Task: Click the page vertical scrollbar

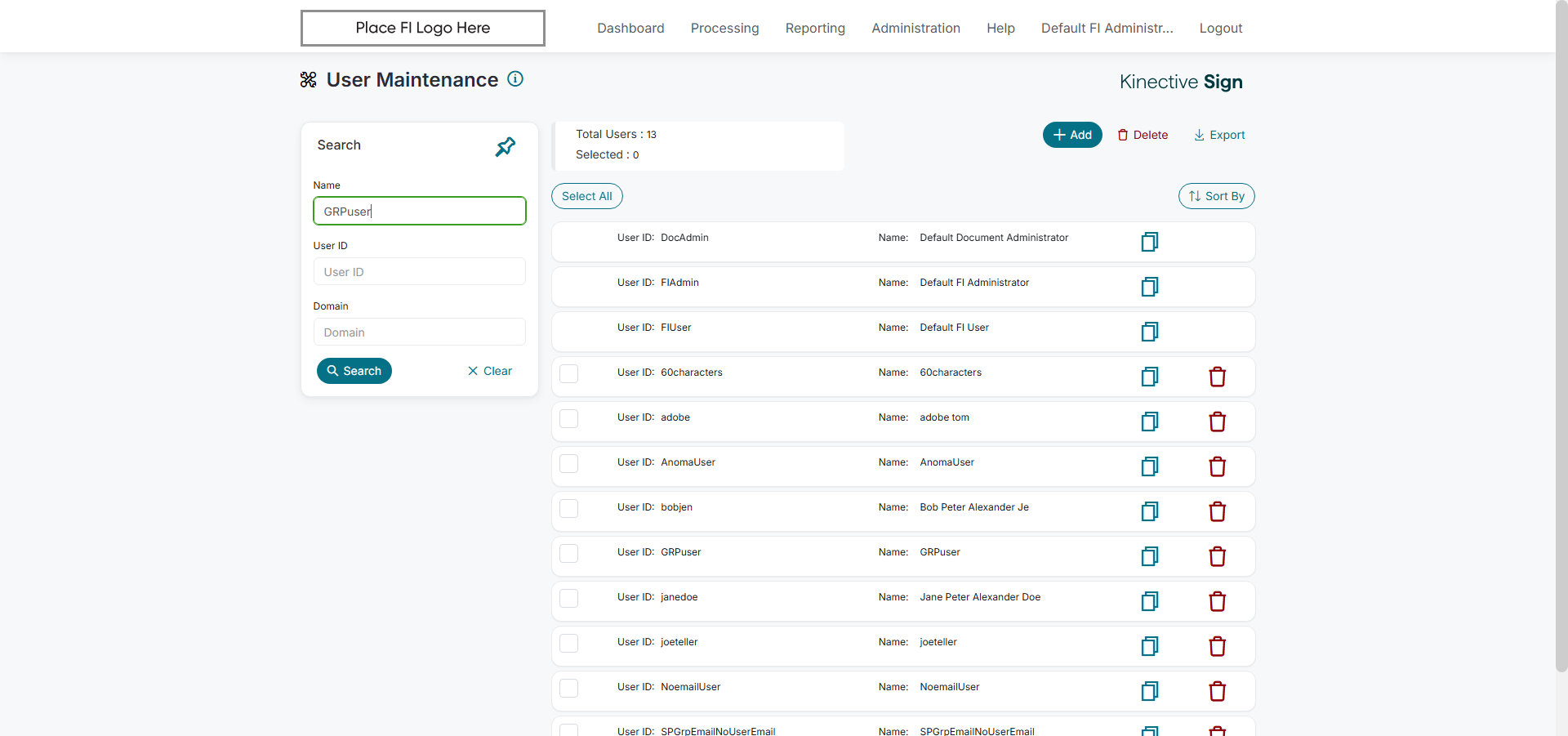Action: coord(1561,335)
